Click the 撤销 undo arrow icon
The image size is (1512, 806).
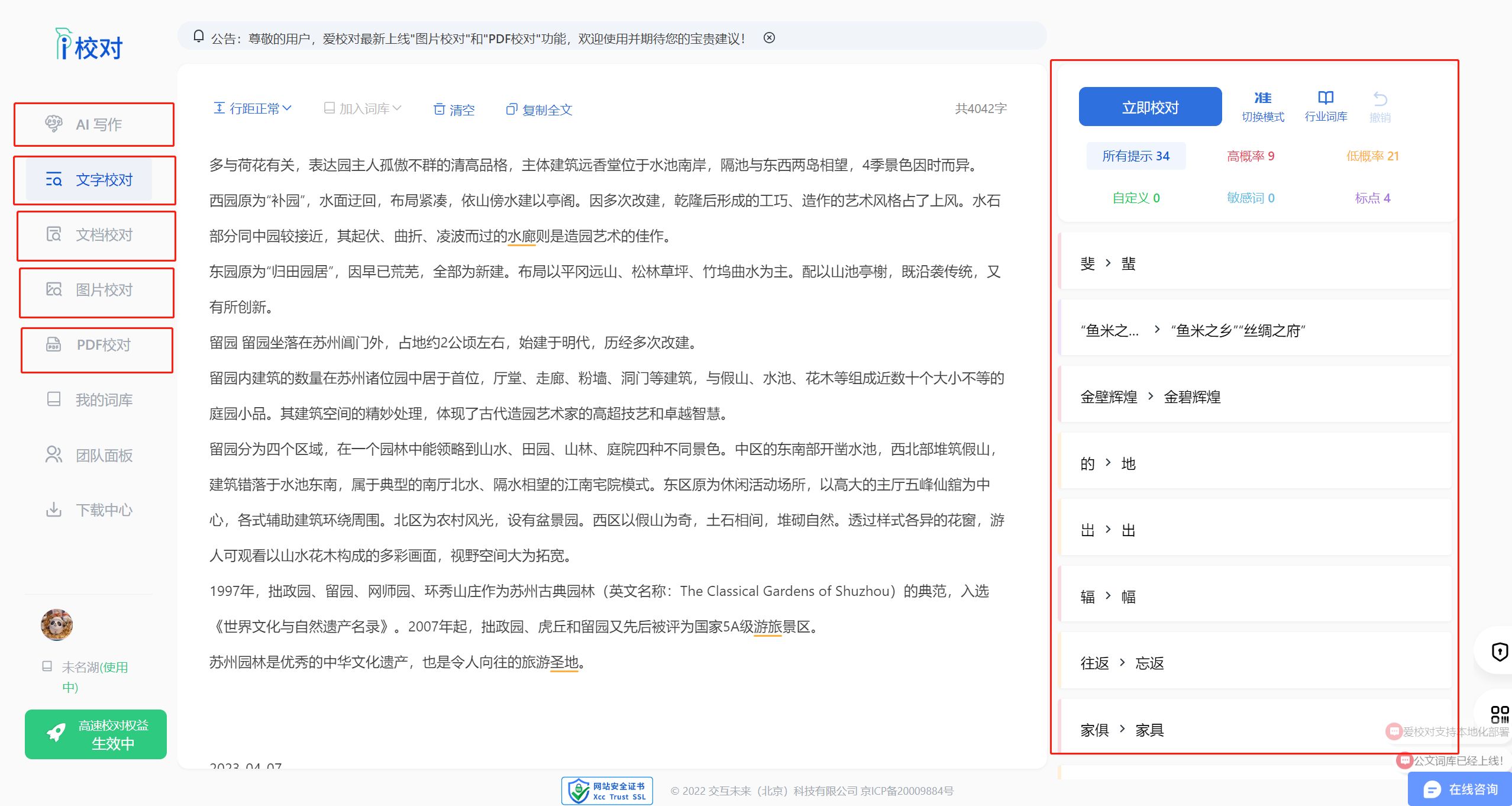[1380, 99]
